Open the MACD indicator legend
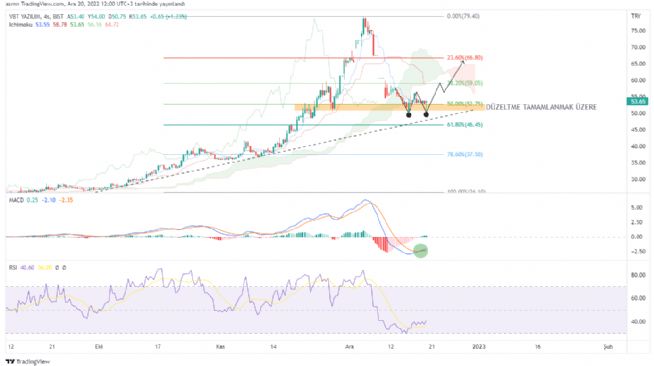Screen dimensions: 654x366 pos(16,200)
